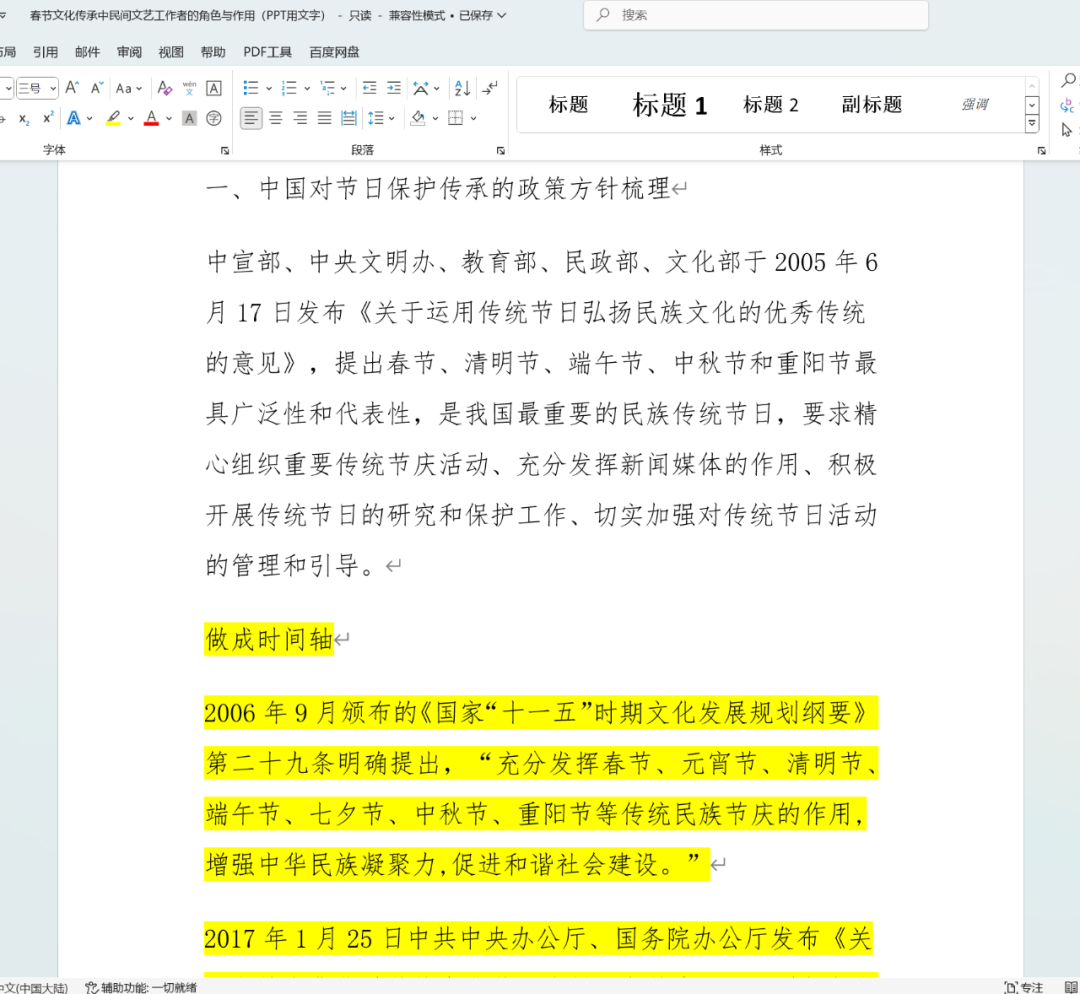1080x994 pixels.
Task: Toggle subscript formatting
Action: [24, 118]
